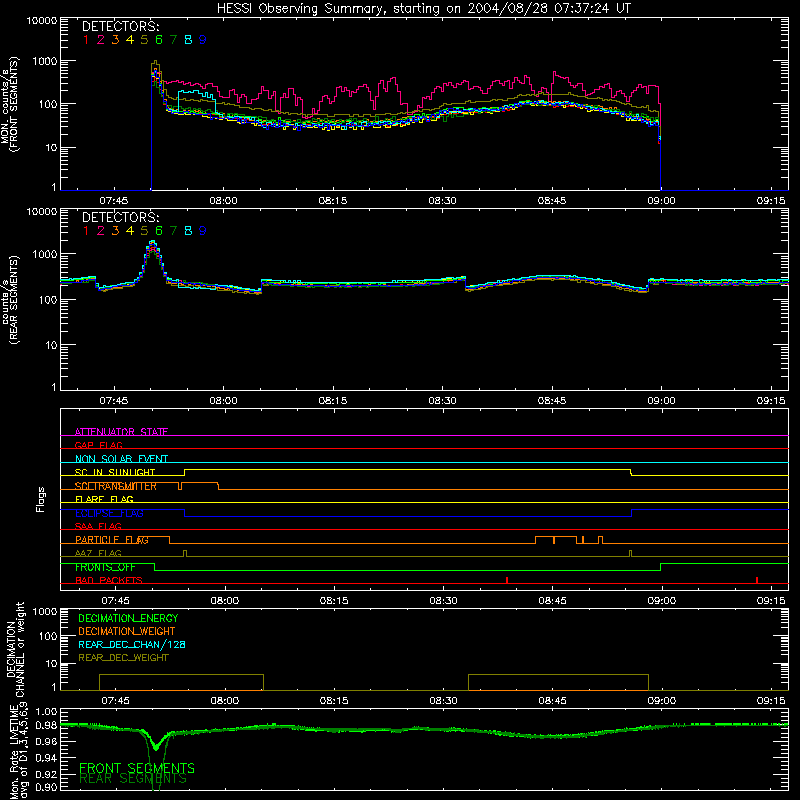
Task: Click the 'REAR_DEC_WEIGHT' legend entry
Action: (x=123, y=658)
